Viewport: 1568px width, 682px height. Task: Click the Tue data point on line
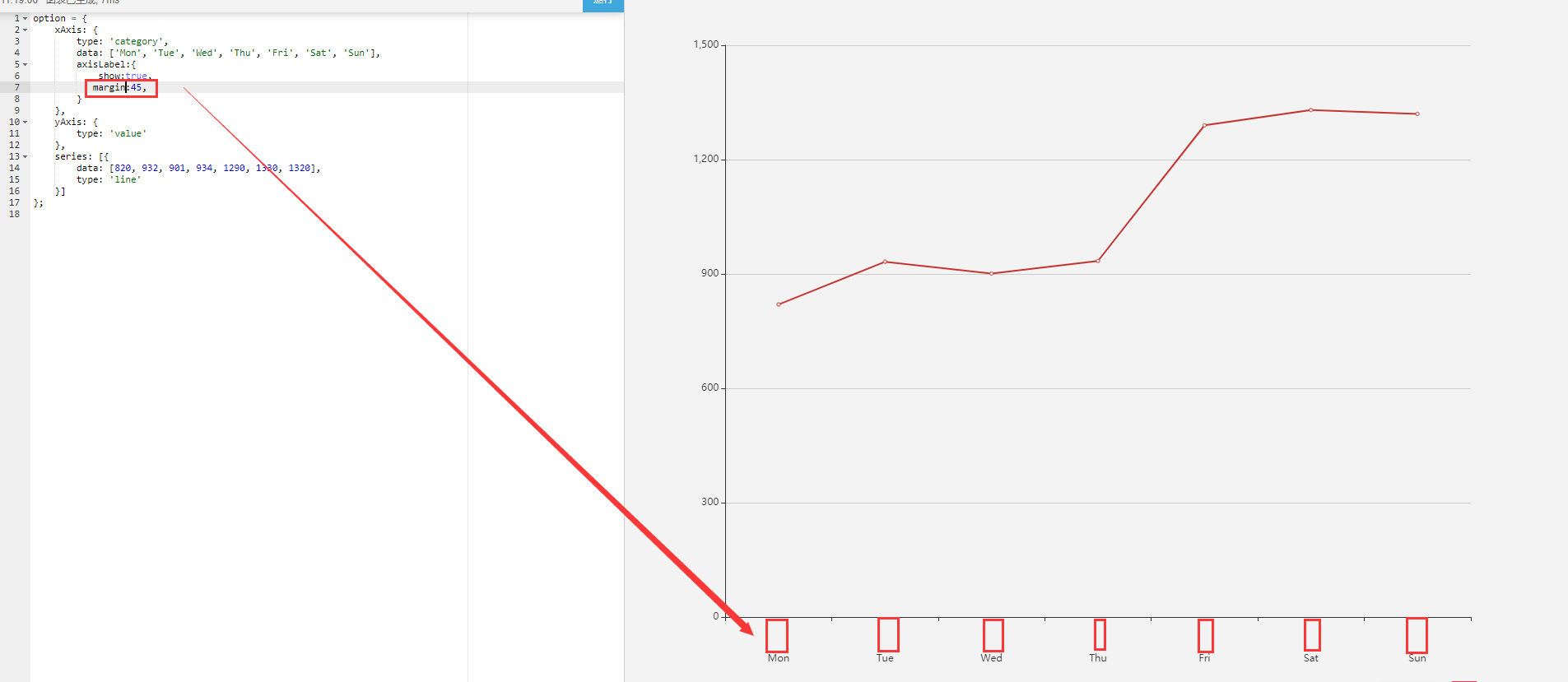[x=885, y=262]
